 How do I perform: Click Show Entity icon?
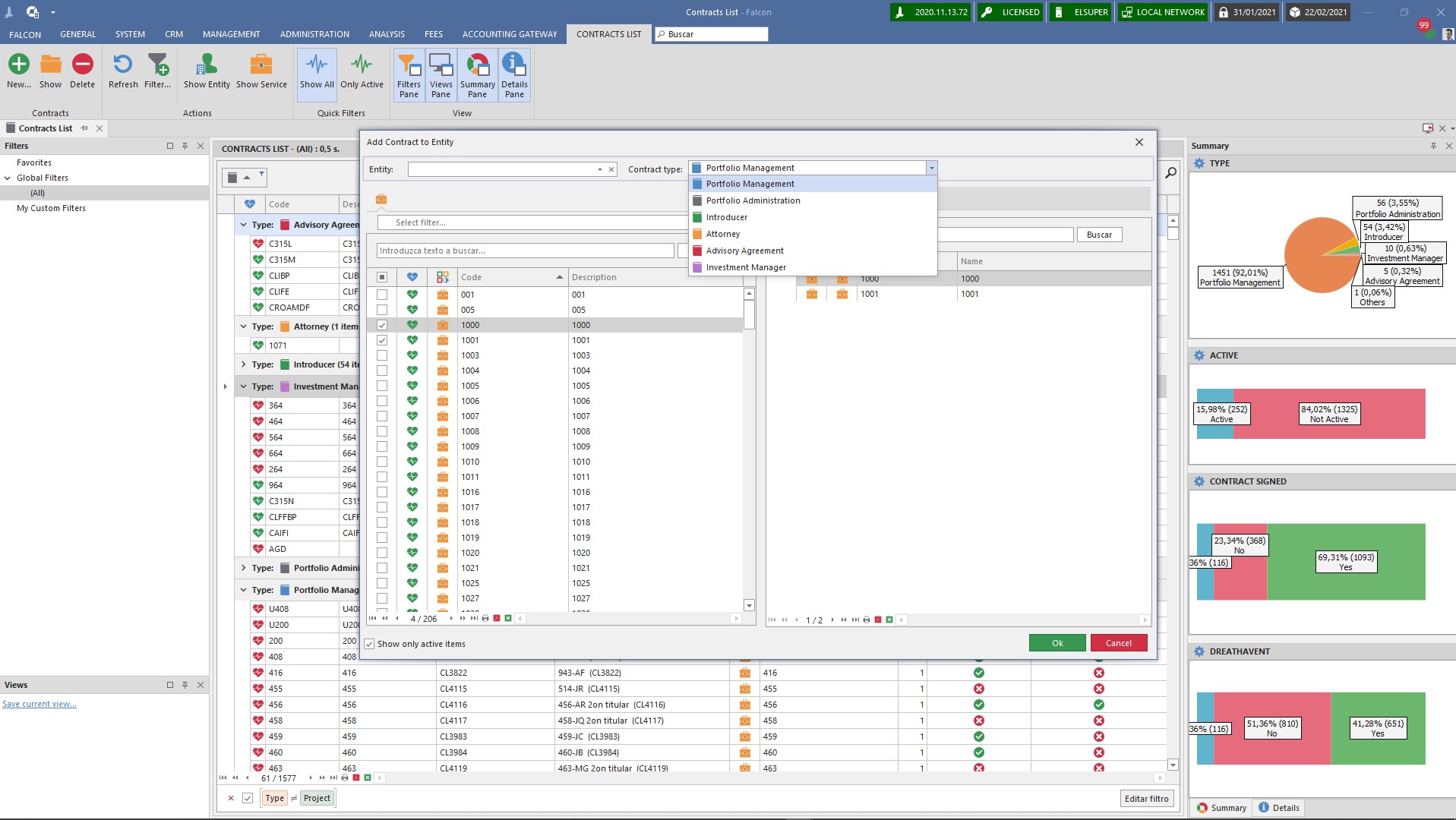point(207,65)
